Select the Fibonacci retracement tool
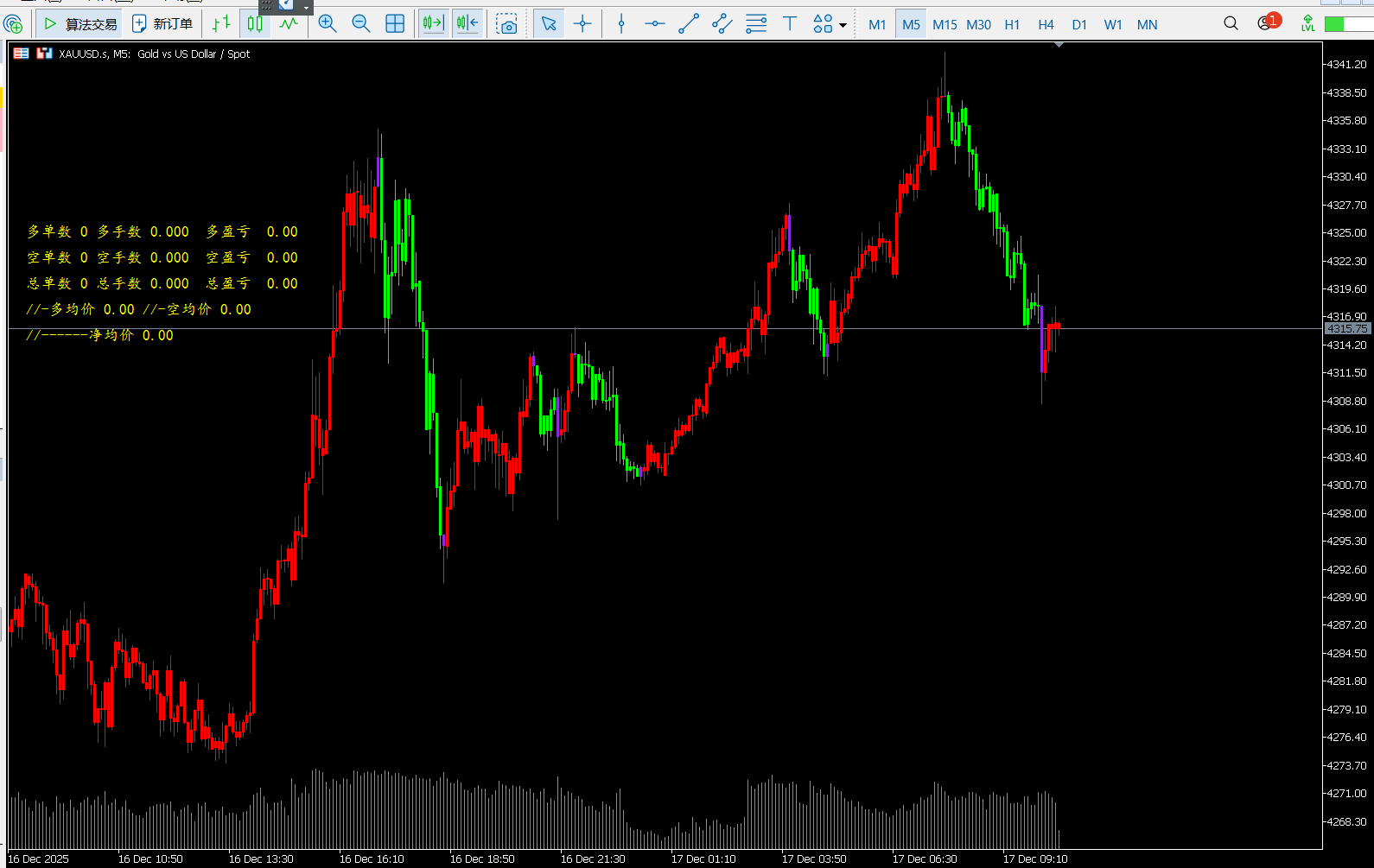The image size is (1374, 868). tap(756, 24)
